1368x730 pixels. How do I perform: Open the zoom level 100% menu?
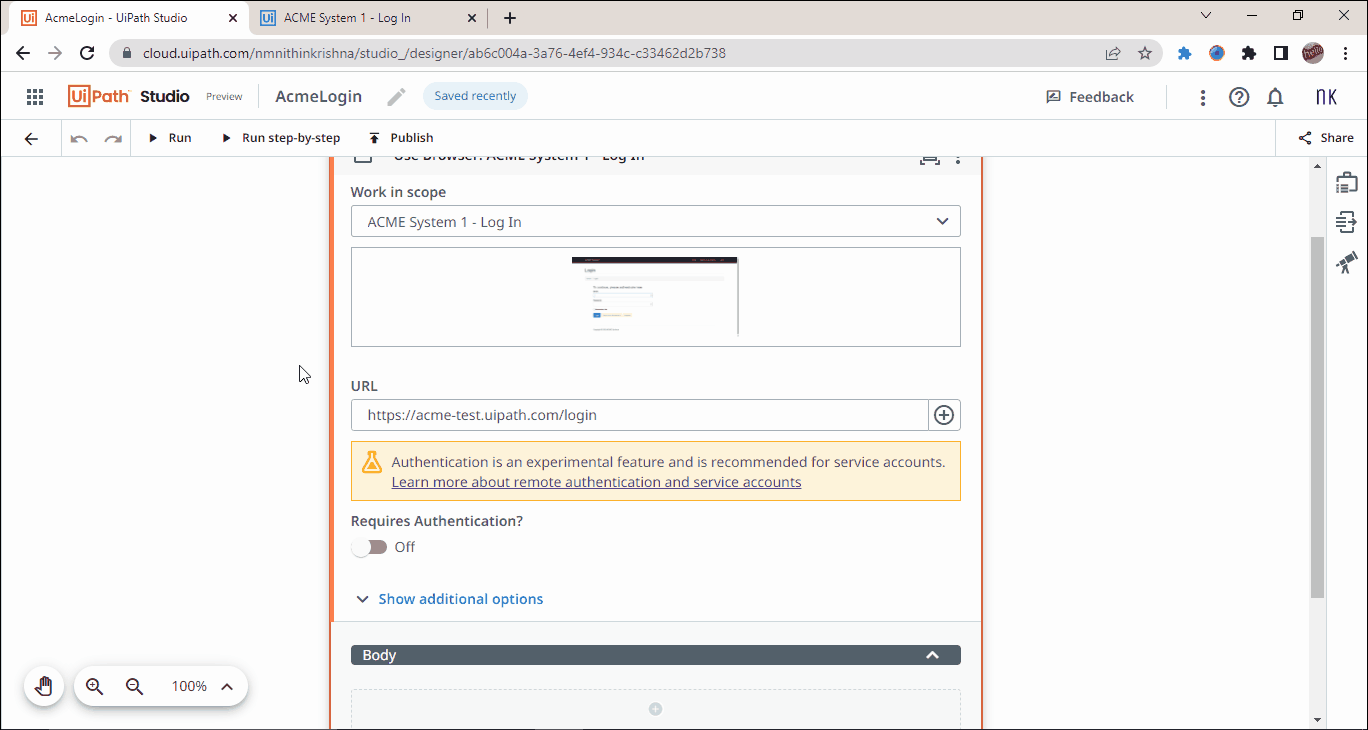pyautogui.click(x=203, y=686)
